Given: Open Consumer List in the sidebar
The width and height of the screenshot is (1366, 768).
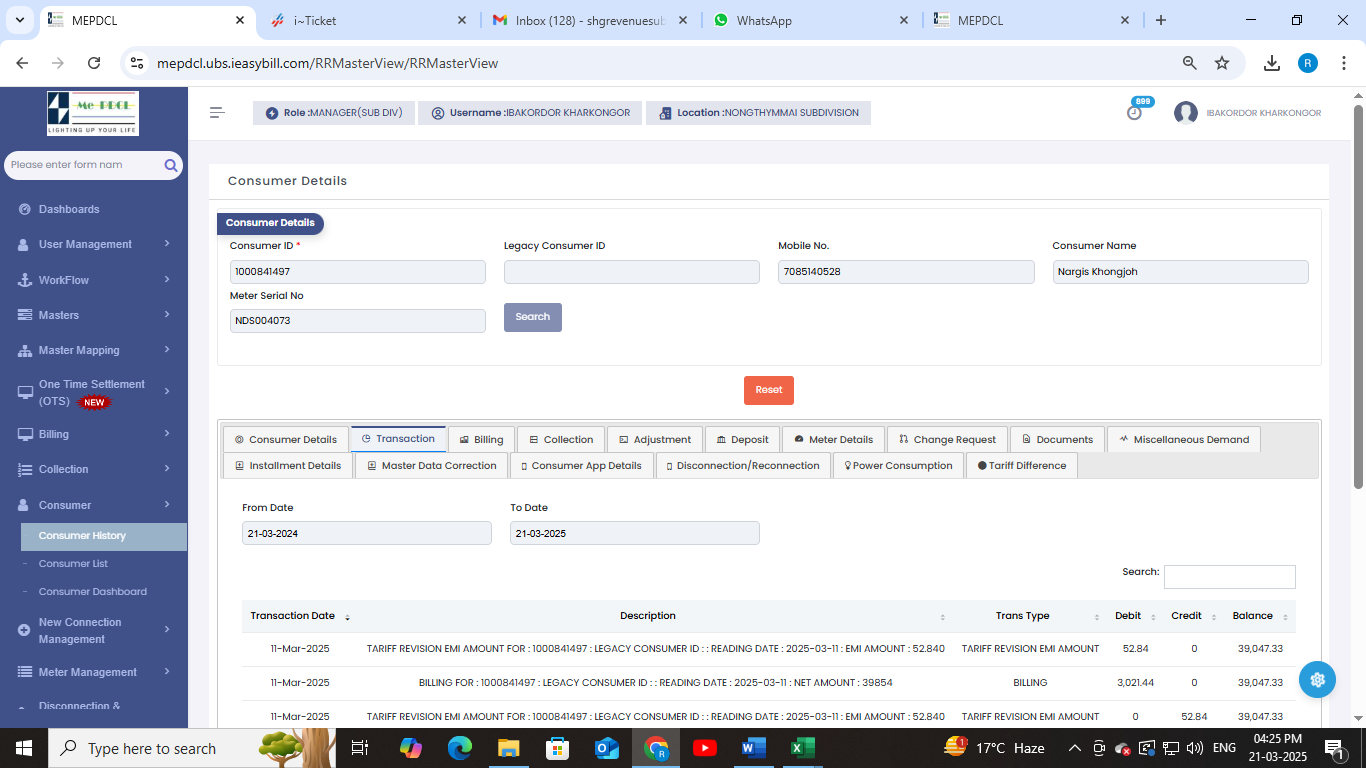Looking at the screenshot, I should click(x=73, y=564).
